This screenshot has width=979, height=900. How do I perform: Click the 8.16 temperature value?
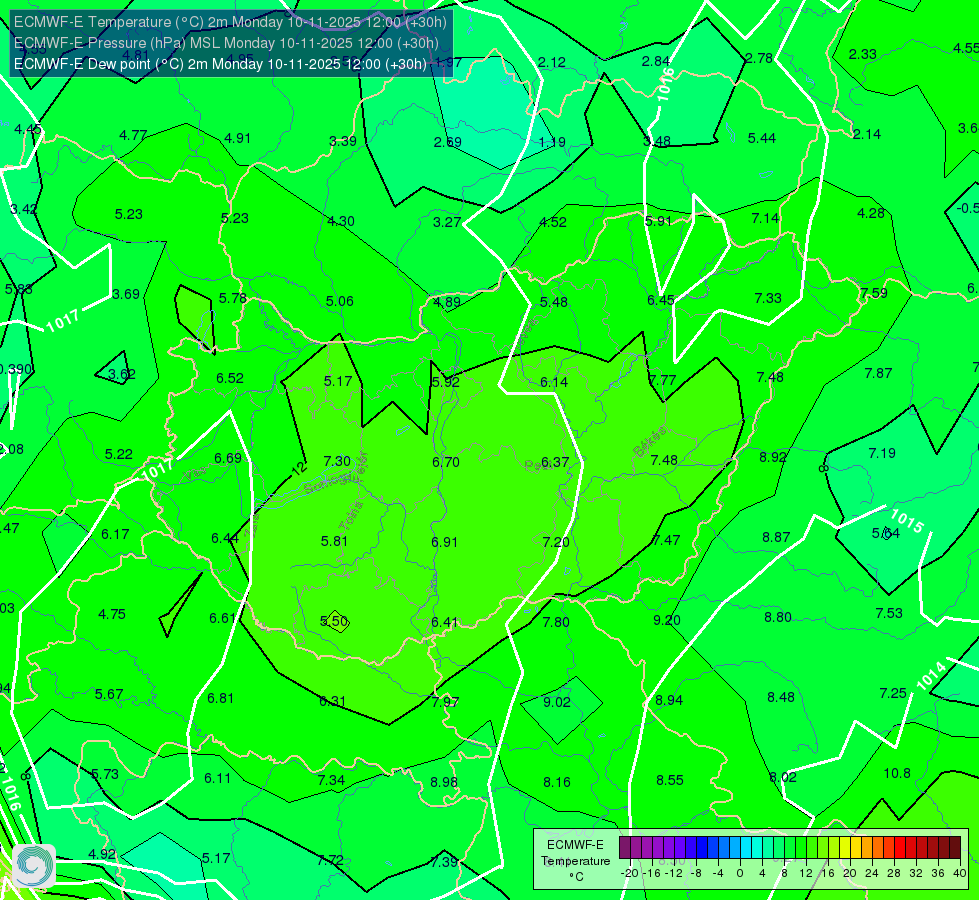tap(556, 782)
